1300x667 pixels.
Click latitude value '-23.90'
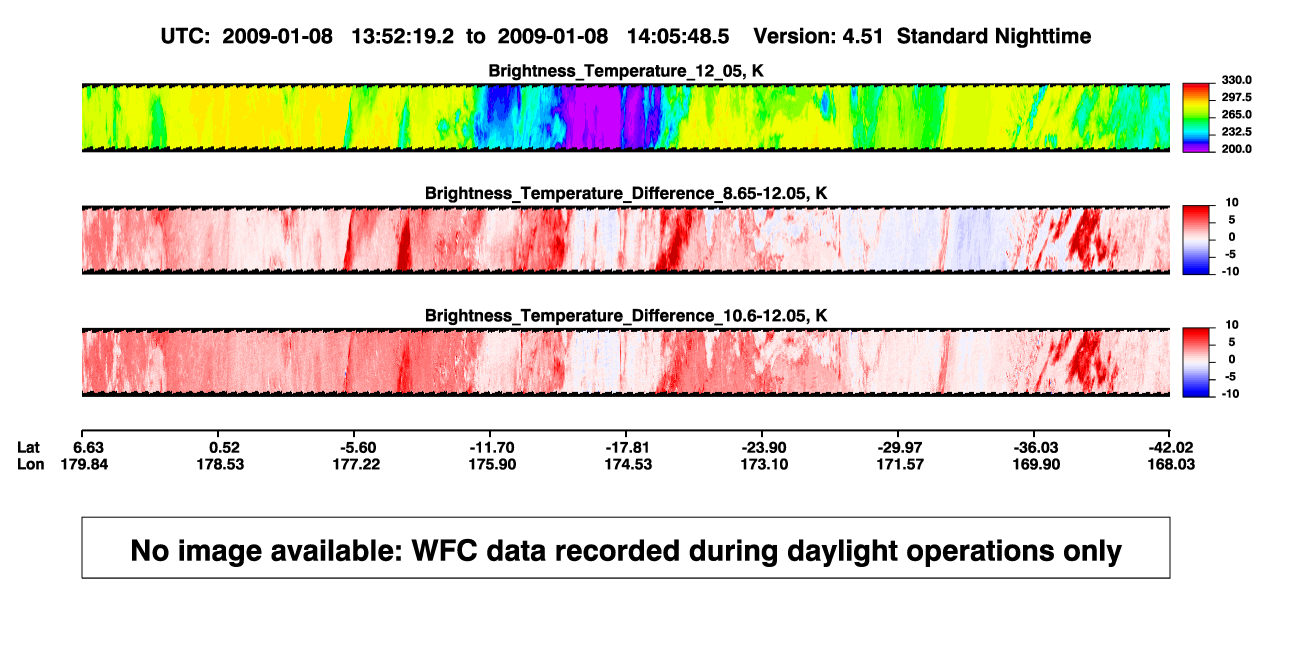coord(762,447)
